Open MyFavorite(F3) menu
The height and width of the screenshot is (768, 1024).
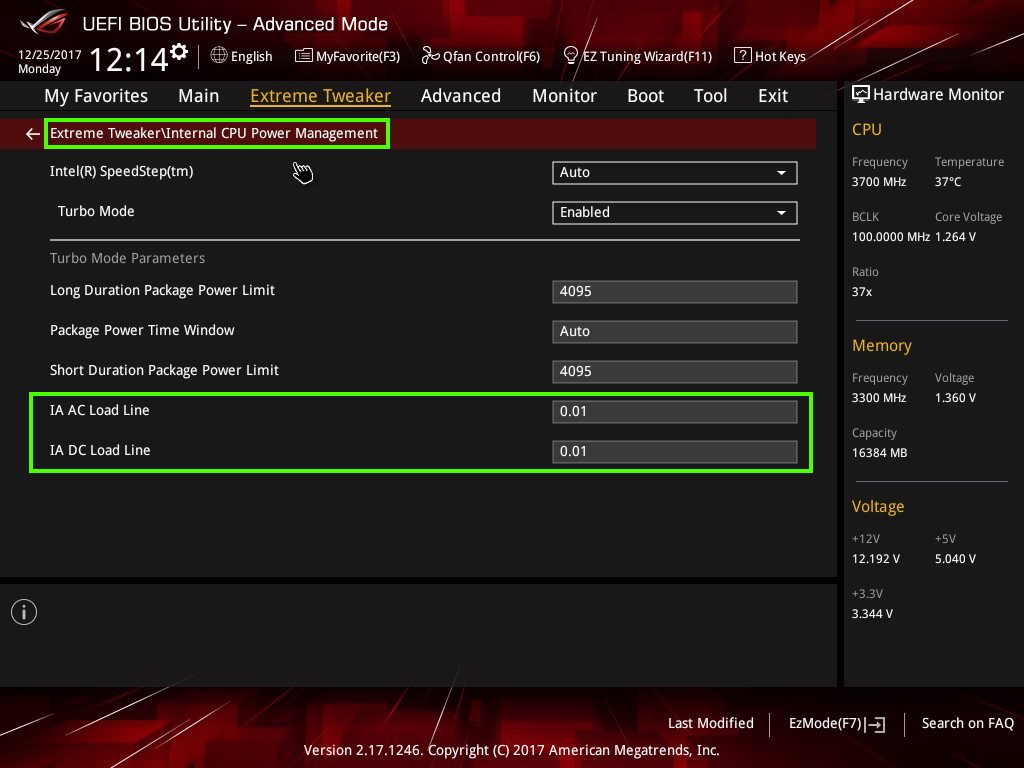click(x=347, y=56)
